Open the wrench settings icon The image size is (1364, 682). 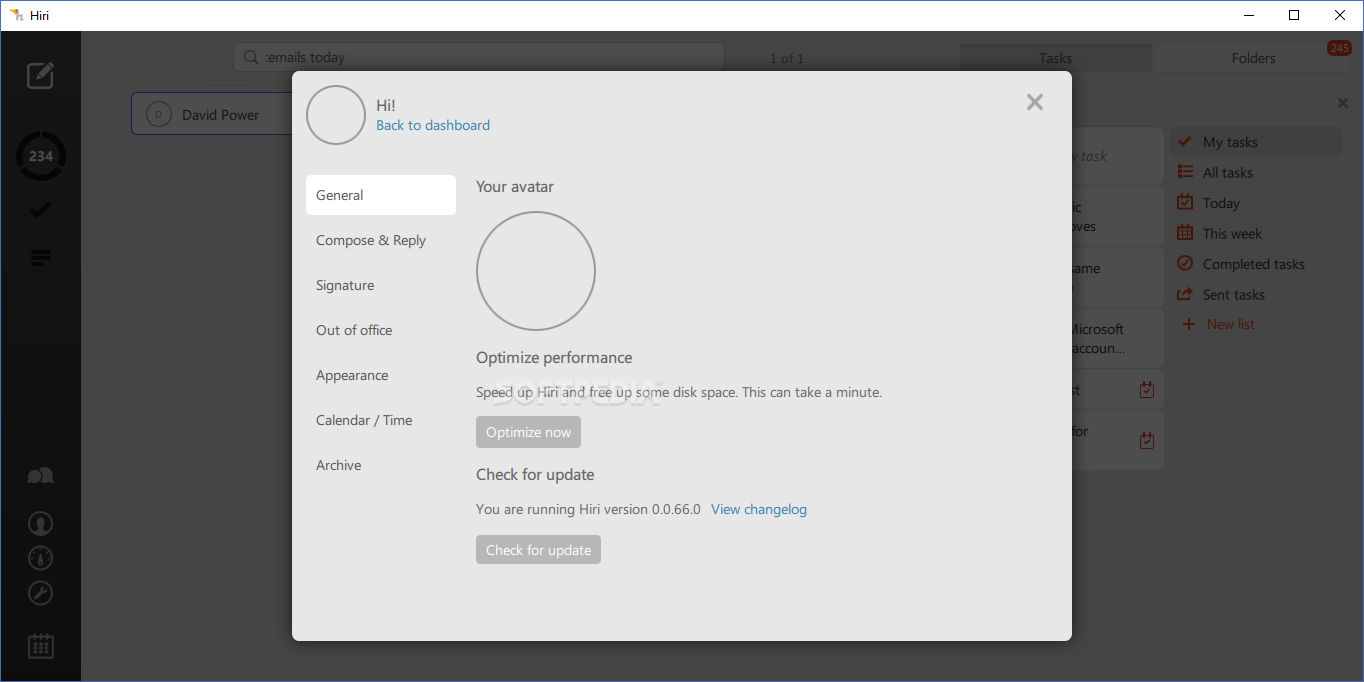click(x=40, y=593)
